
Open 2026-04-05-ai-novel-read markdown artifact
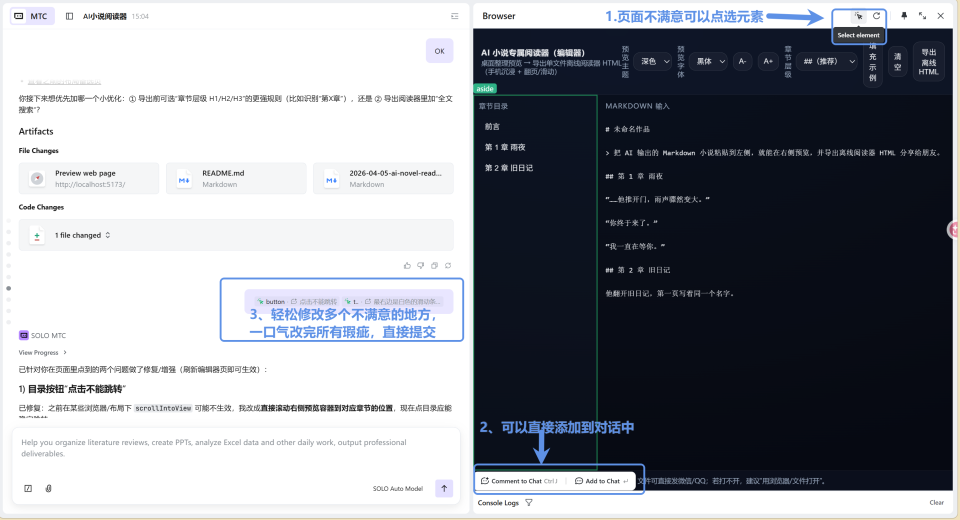click(x=383, y=178)
